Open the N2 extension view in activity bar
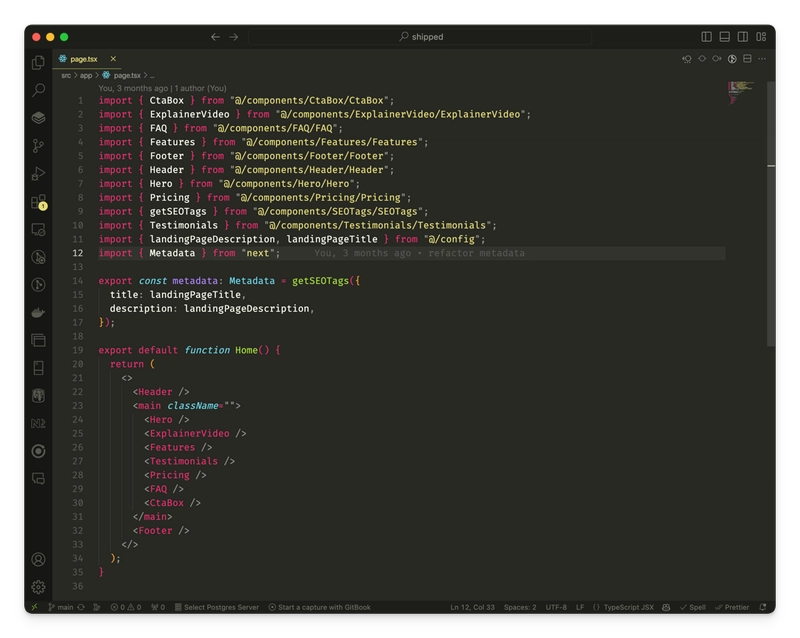Screen dimensions: 800x638 tap(38, 424)
